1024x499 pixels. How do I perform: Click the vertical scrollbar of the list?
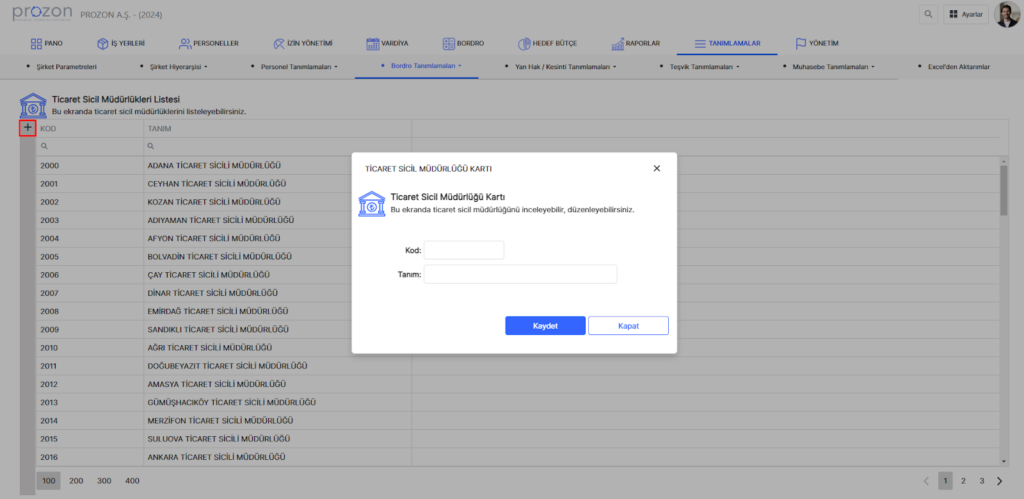point(1004,190)
